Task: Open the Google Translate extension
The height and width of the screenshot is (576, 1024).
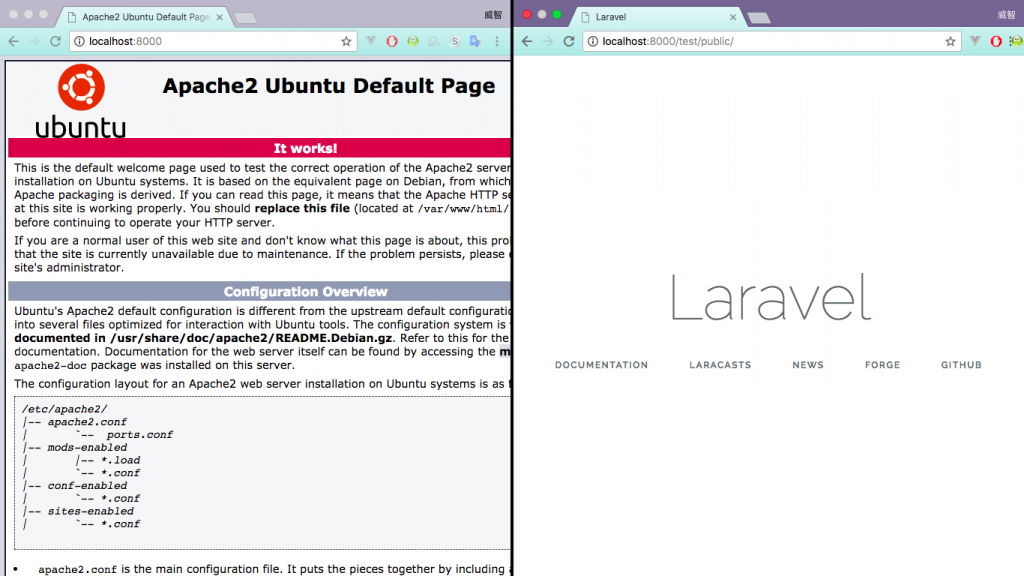Action: tap(475, 41)
